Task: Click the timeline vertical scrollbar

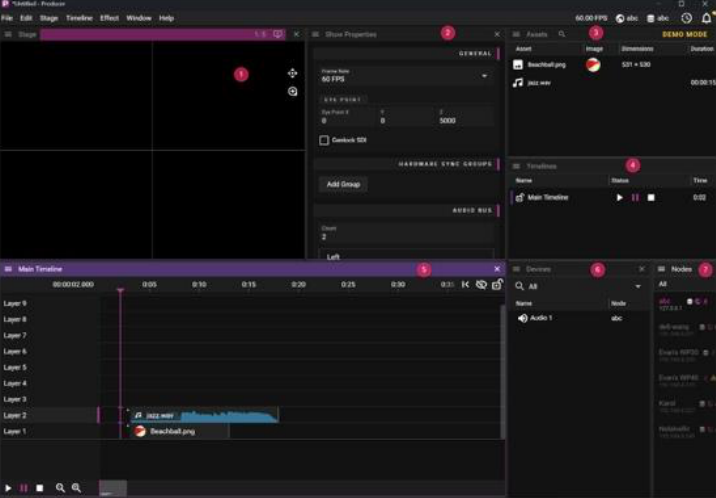Action: (503, 372)
